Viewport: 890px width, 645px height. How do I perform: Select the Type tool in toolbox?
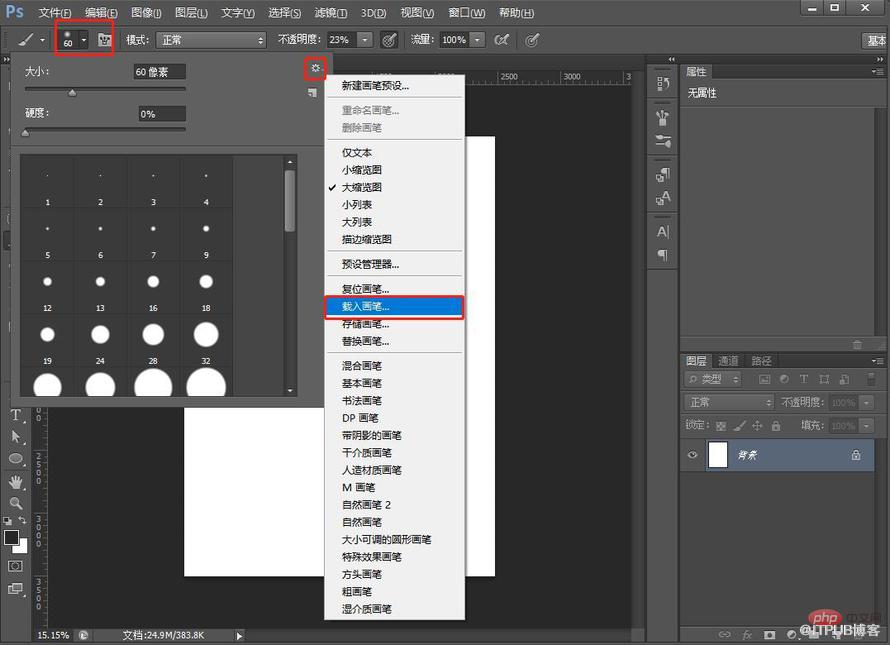tap(16, 415)
